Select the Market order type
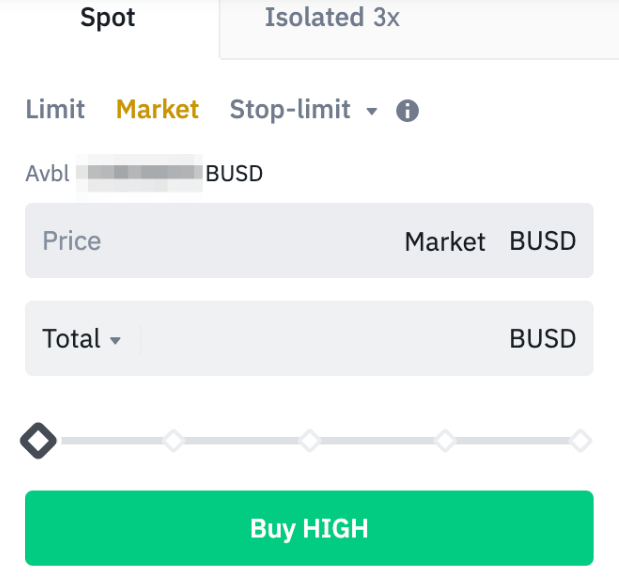Screen dimensions: 619x580 [x=158, y=109]
